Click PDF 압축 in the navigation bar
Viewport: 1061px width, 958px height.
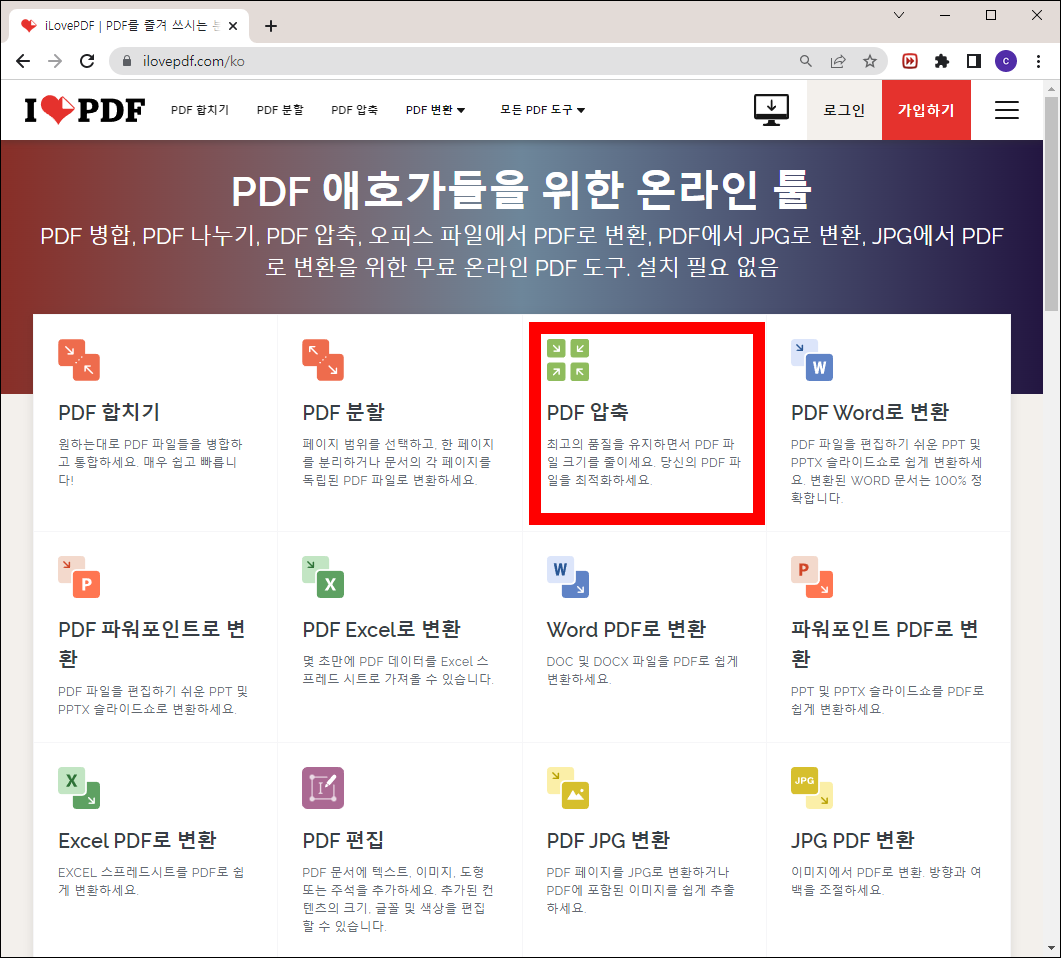[x=353, y=110]
